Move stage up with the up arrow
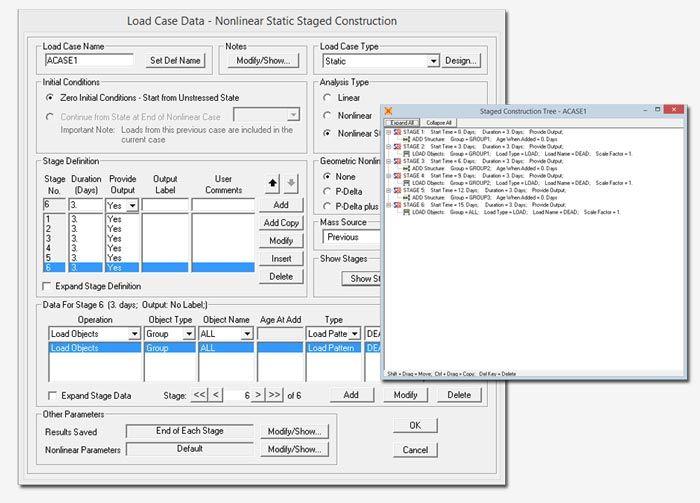 272,183
